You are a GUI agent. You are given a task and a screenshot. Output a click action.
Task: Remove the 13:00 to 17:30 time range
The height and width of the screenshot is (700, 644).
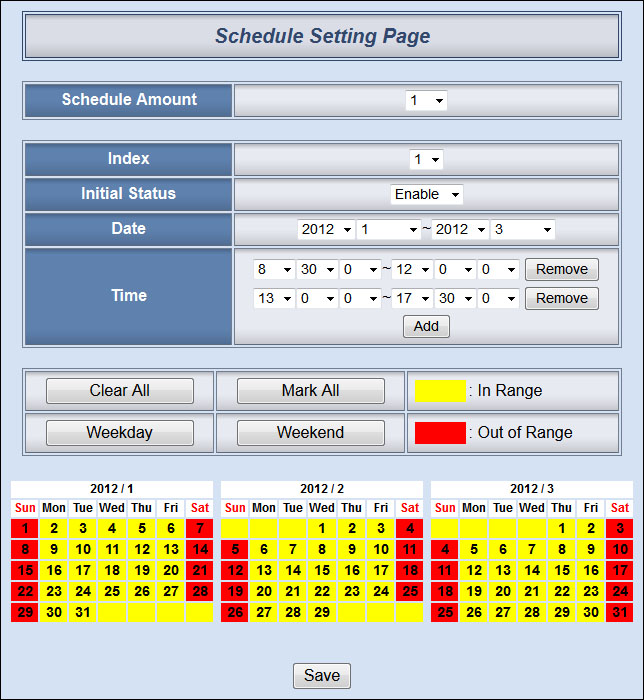[x=562, y=299]
